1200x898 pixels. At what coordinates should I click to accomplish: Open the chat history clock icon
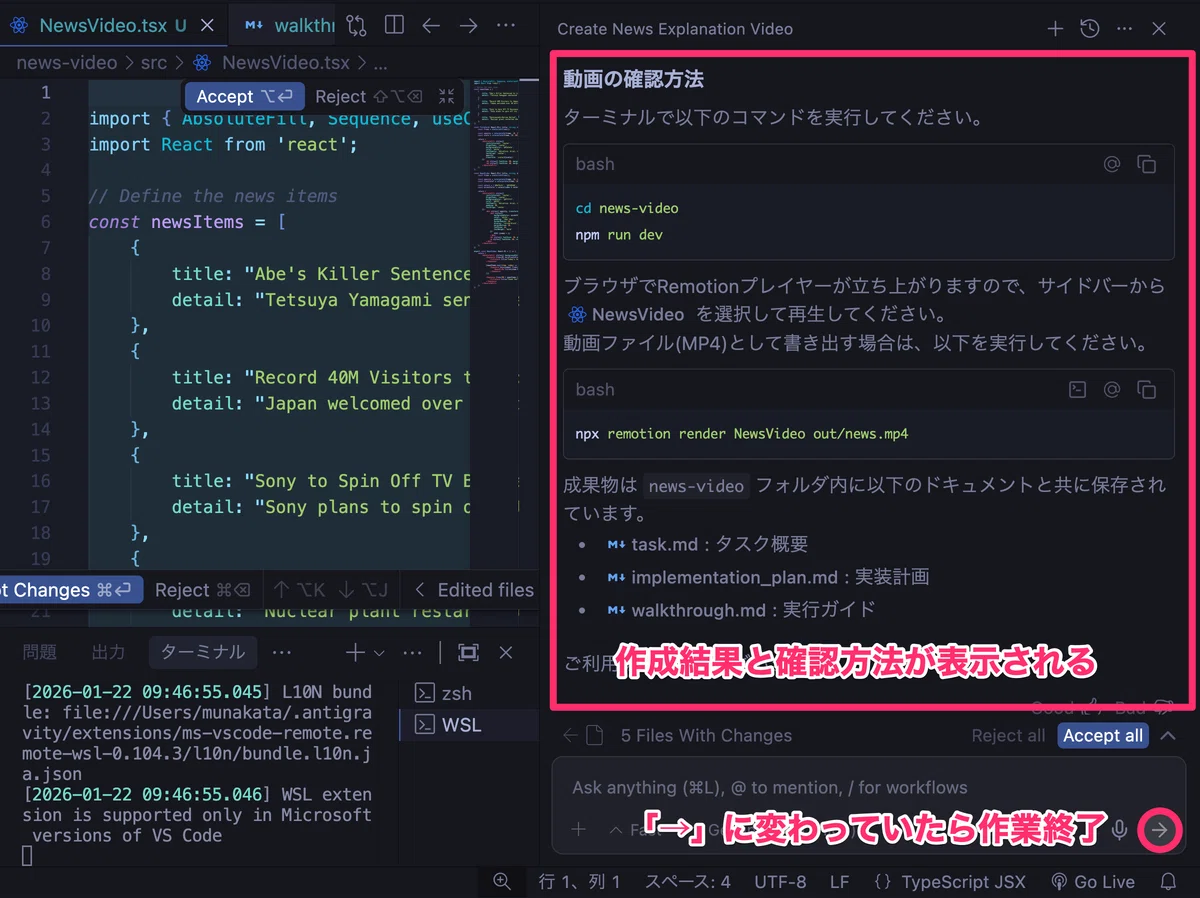(x=1090, y=29)
